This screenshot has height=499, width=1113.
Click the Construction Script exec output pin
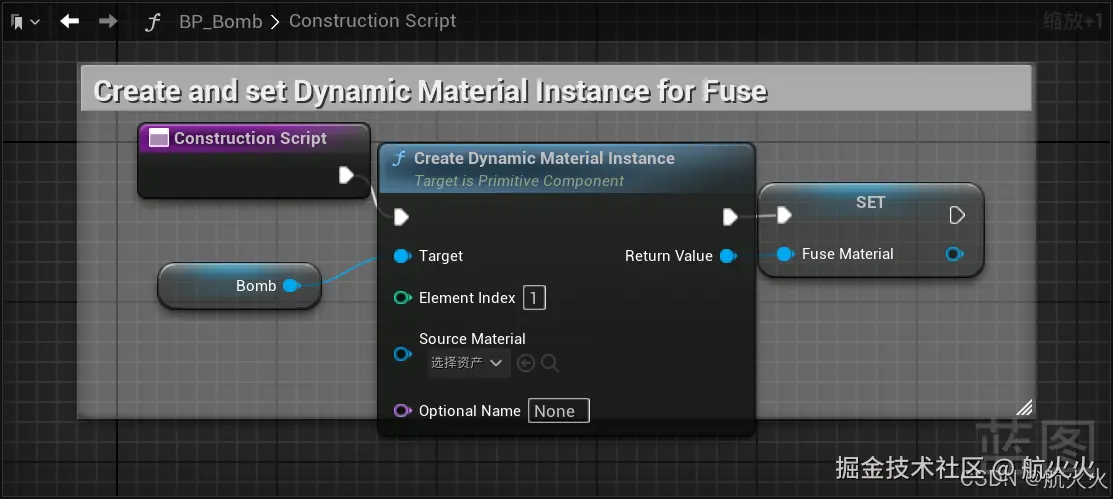(x=346, y=175)
